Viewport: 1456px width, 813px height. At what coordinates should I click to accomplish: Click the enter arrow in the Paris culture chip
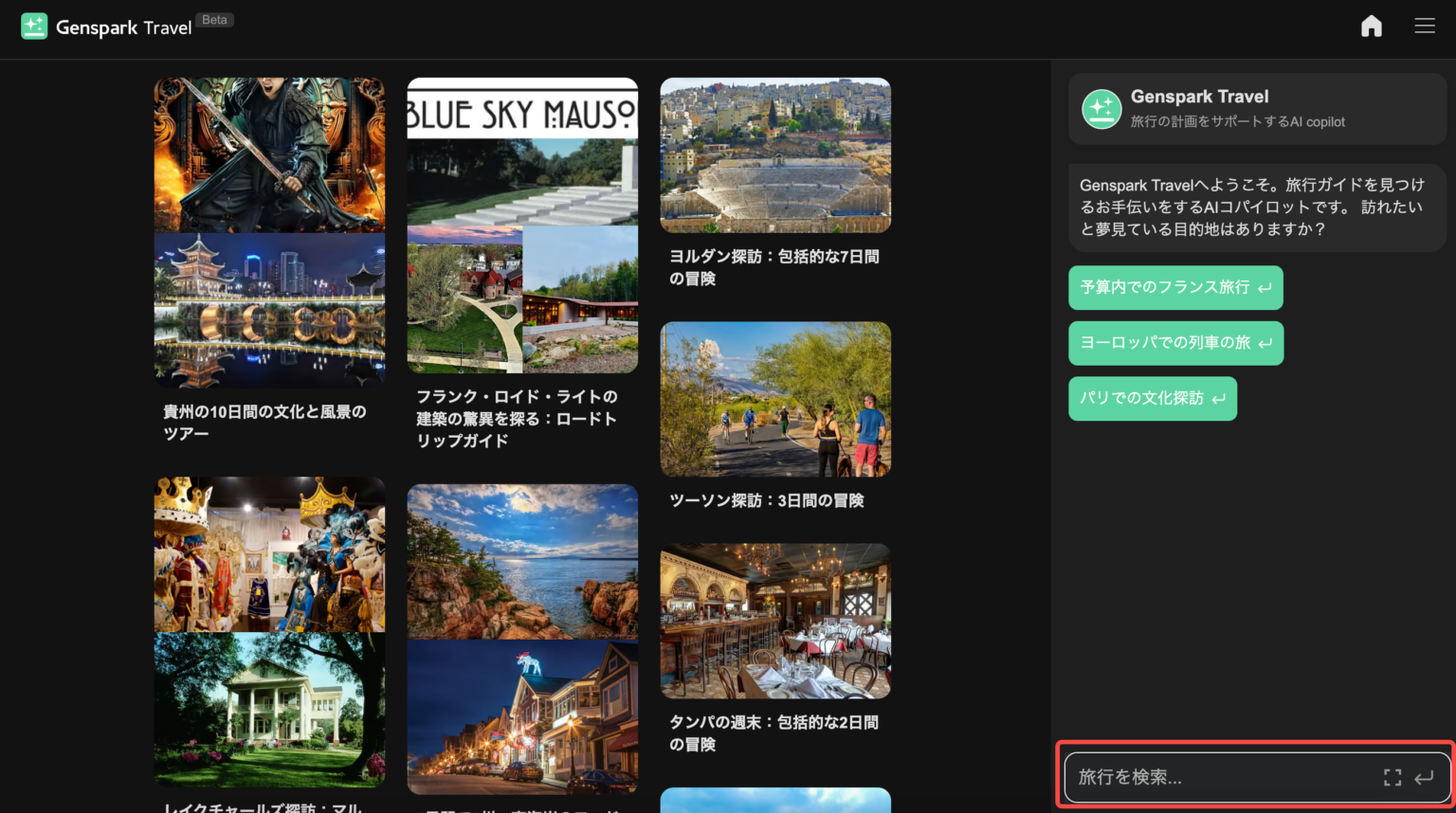tap(1219, 399)
